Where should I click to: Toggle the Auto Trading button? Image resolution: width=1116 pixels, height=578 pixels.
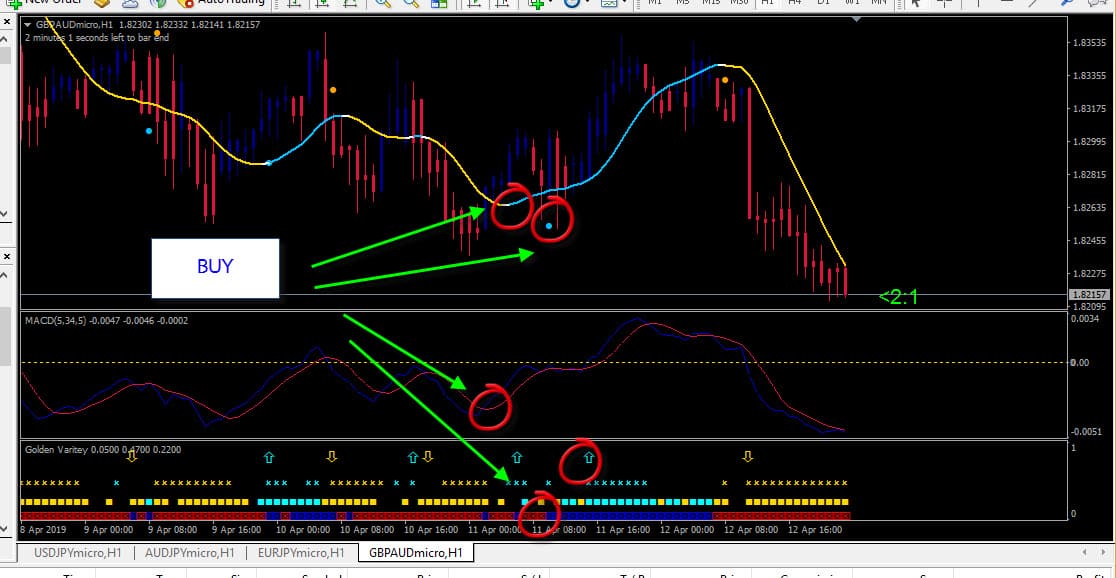click(221, 2)
